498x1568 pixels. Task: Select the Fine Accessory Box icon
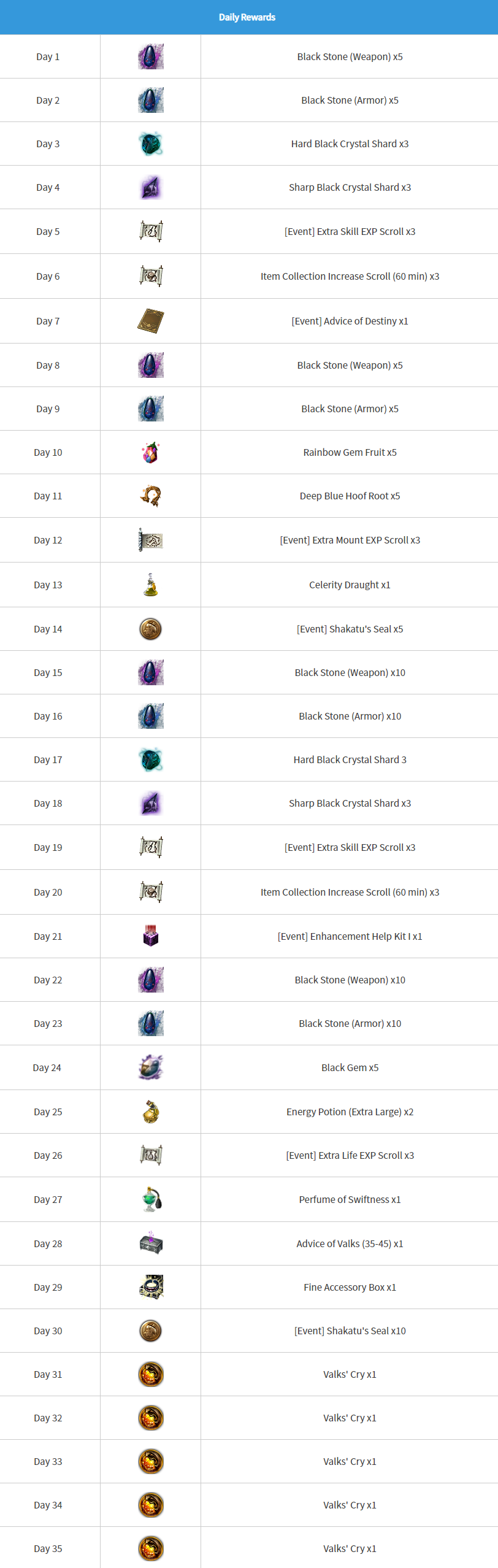tap(150, 1287)
